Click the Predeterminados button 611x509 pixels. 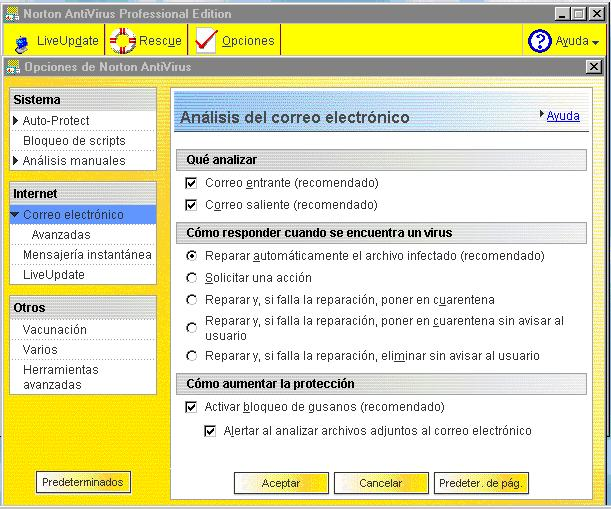coord(83,482)
